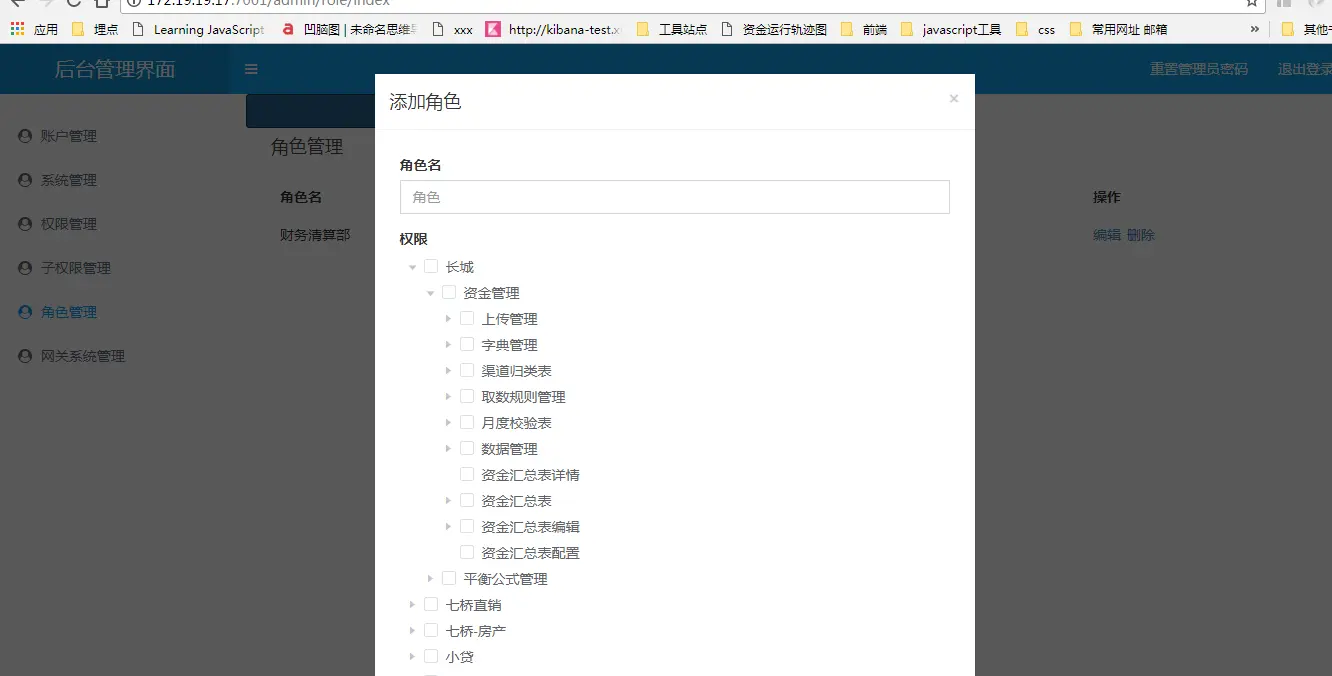Screen dimensions: 1332x676
Task: Expand the 平衡公式管理 tree node
Action: tap(430, 579)
